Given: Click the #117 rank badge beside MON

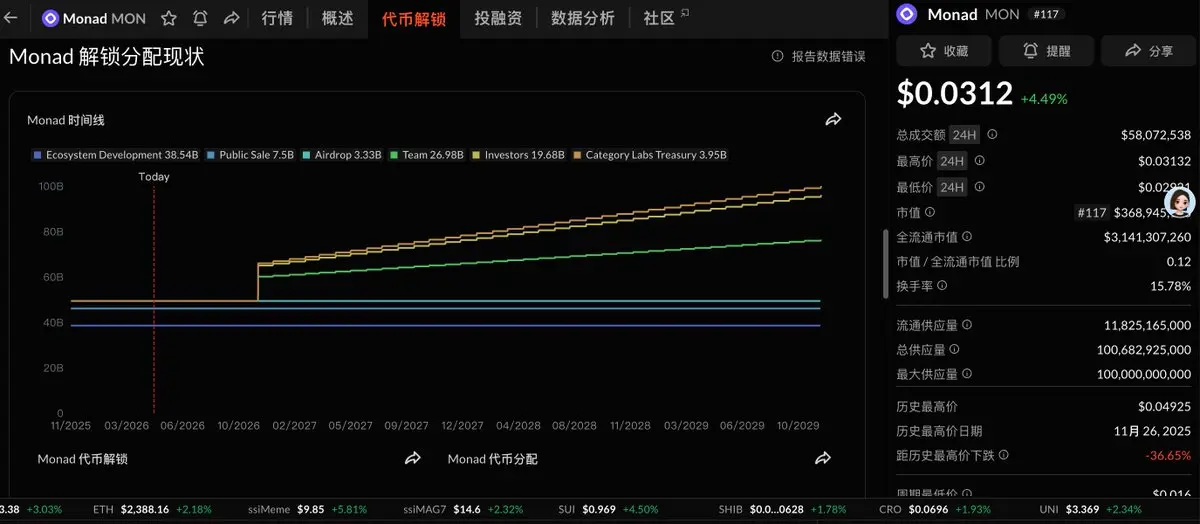Looking at the screenshot, I should (1046, 14).
